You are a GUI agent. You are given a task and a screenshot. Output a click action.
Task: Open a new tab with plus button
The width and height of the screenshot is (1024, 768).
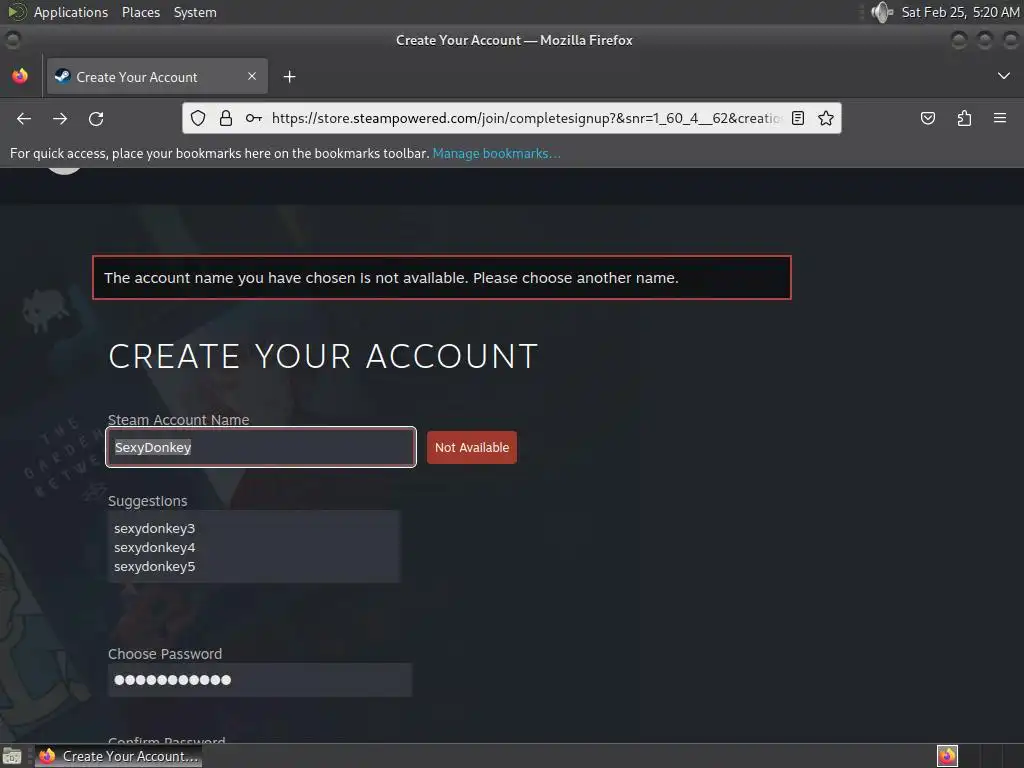pos(289,77)
